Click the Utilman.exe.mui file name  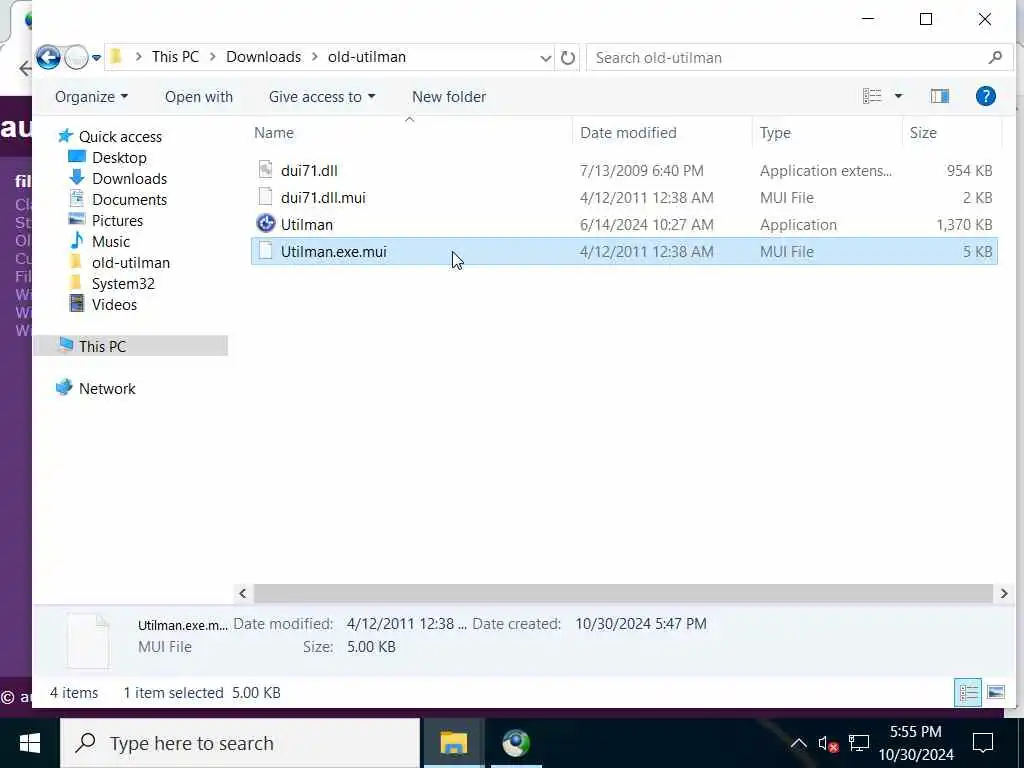pyautogui.click(x=334, y=251)
